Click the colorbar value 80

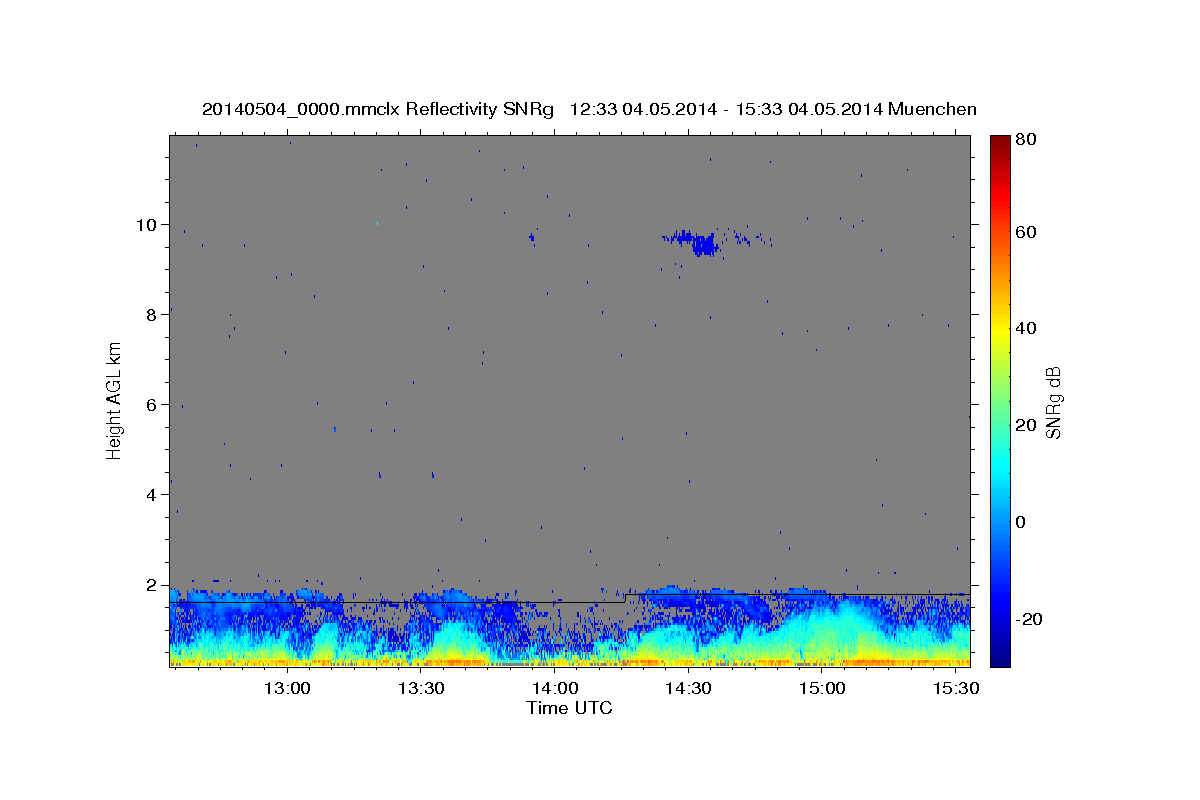click(x=1028, y=140)
